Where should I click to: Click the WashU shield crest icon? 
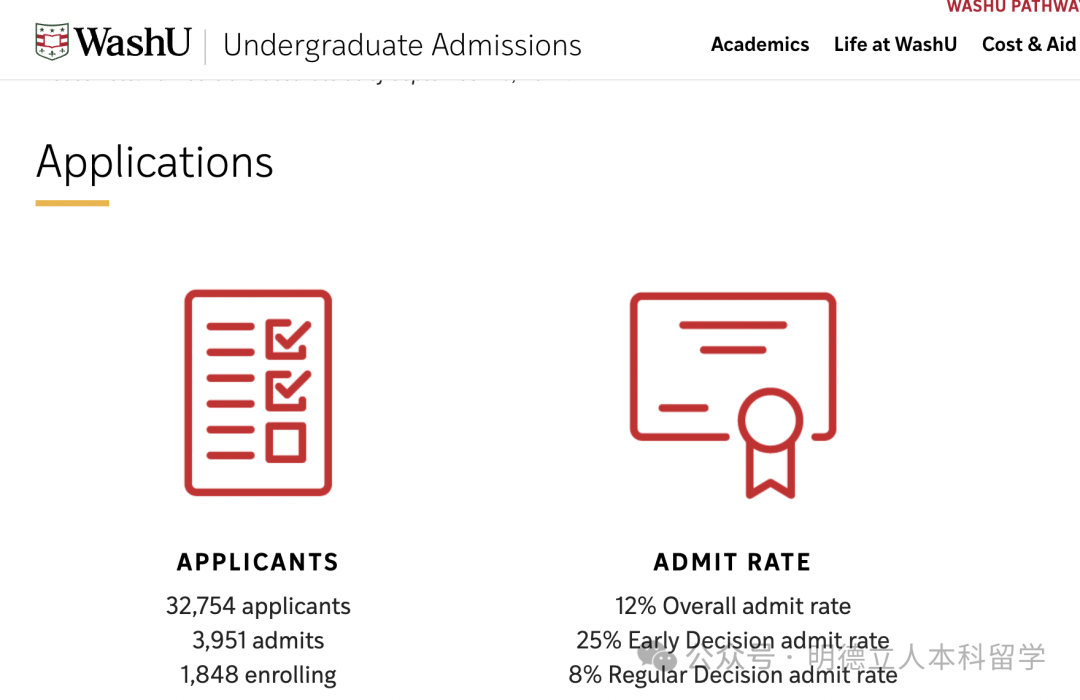click(52, 41)
